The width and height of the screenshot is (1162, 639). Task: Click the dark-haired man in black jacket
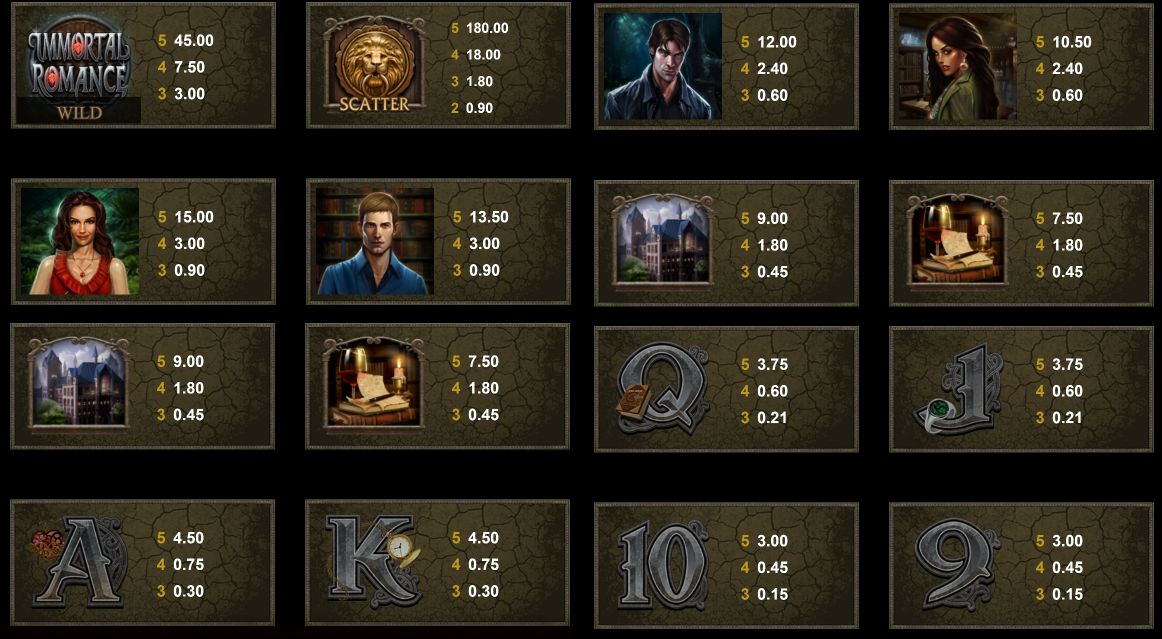663,67
